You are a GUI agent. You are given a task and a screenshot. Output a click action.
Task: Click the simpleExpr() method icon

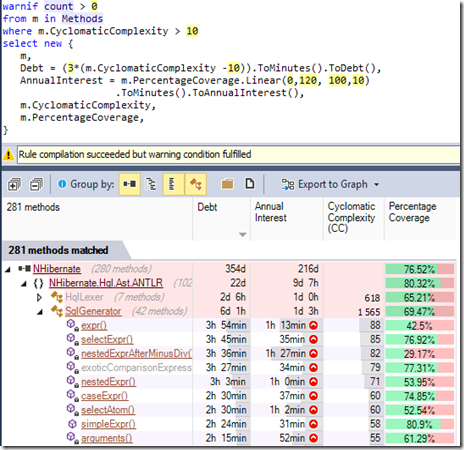(72, 424)
